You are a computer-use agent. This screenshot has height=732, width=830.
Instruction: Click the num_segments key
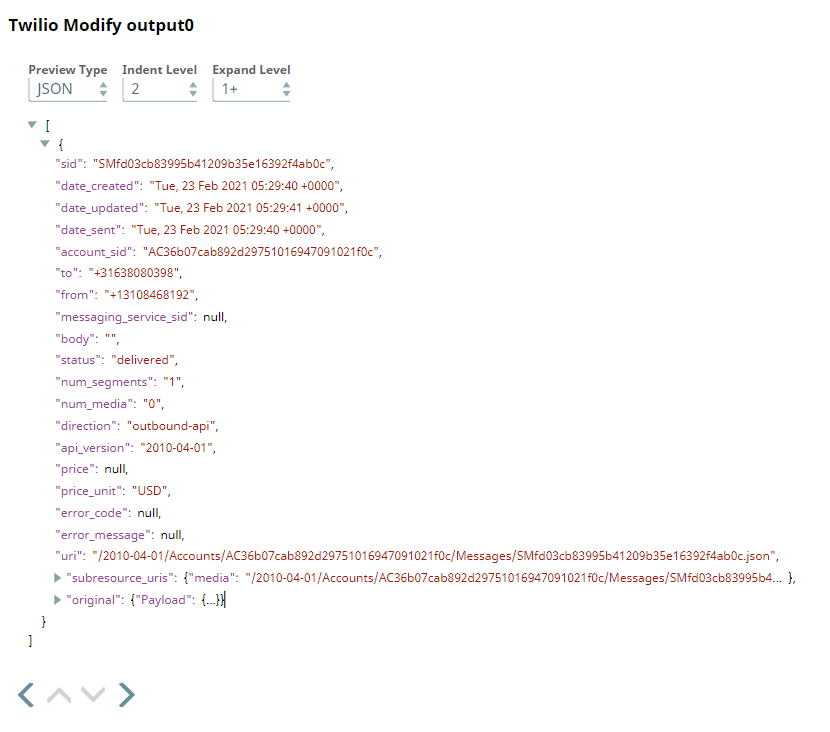(x=105, y=382)
